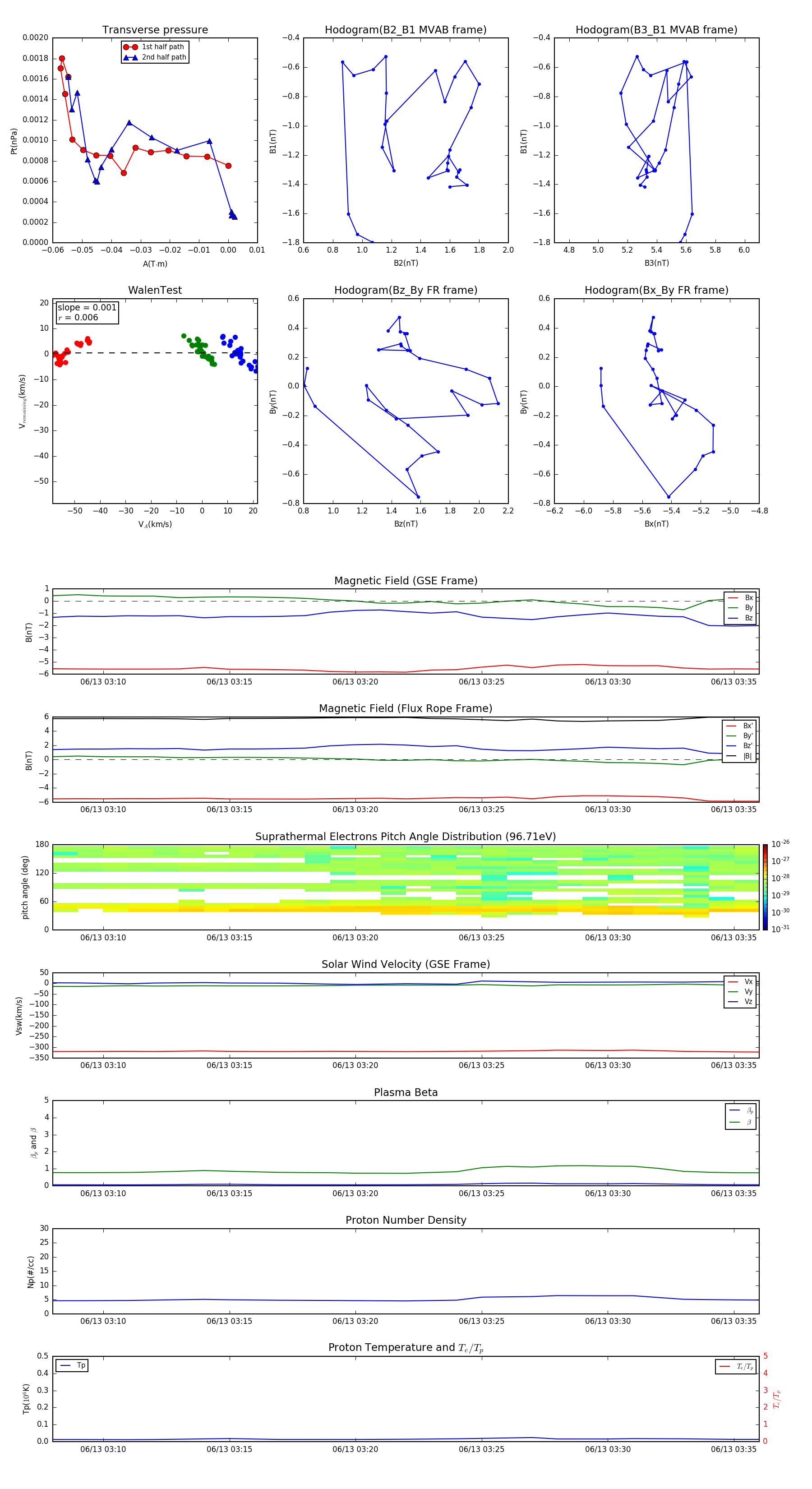Click the 'slope = 0.001' annotation
The width and height of the screenshot is (812, 1489).
pyautogui.click(x=87, y=308)
